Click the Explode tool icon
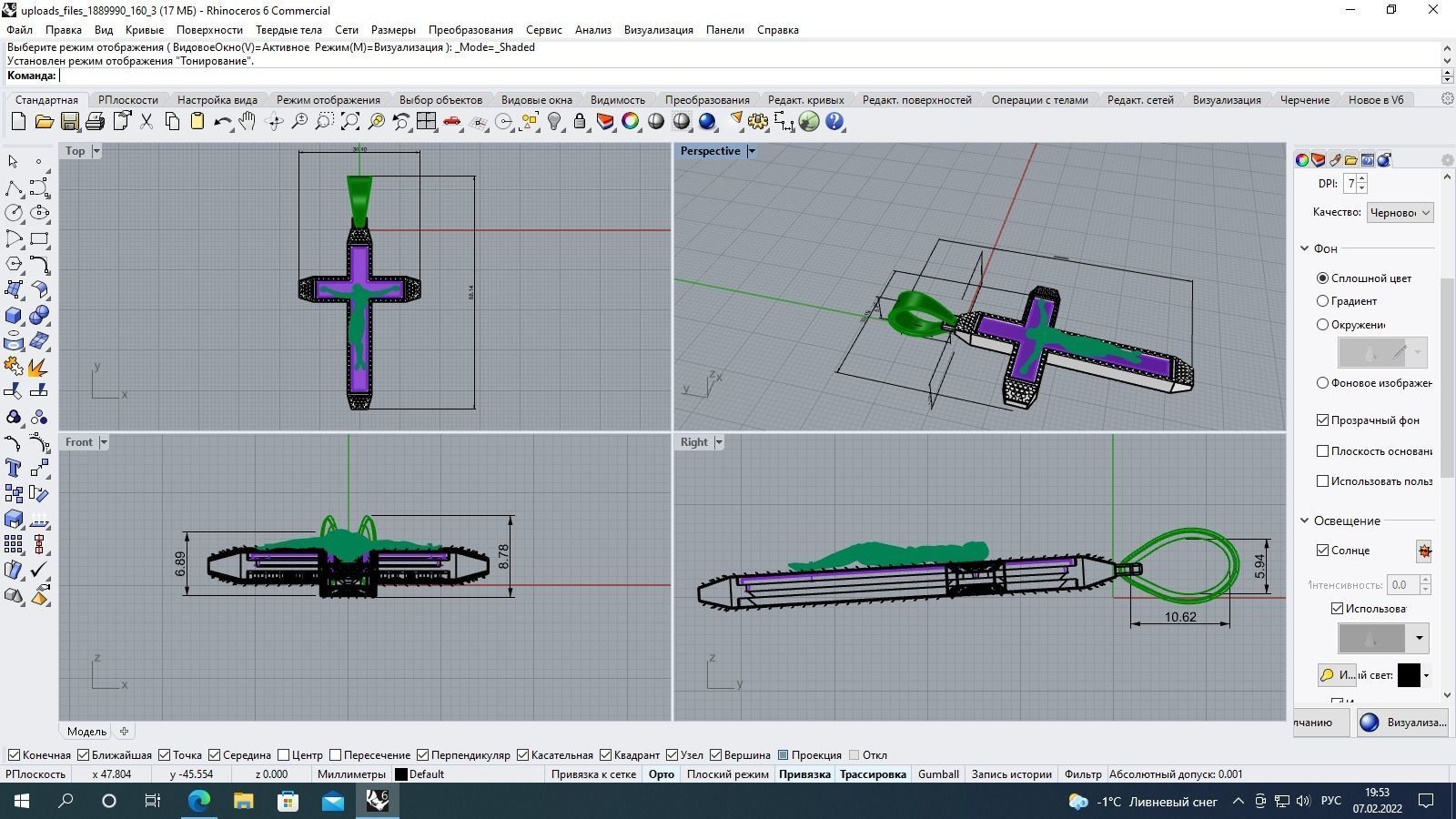Screen dimensions: 1456x819 pos(39,366)
